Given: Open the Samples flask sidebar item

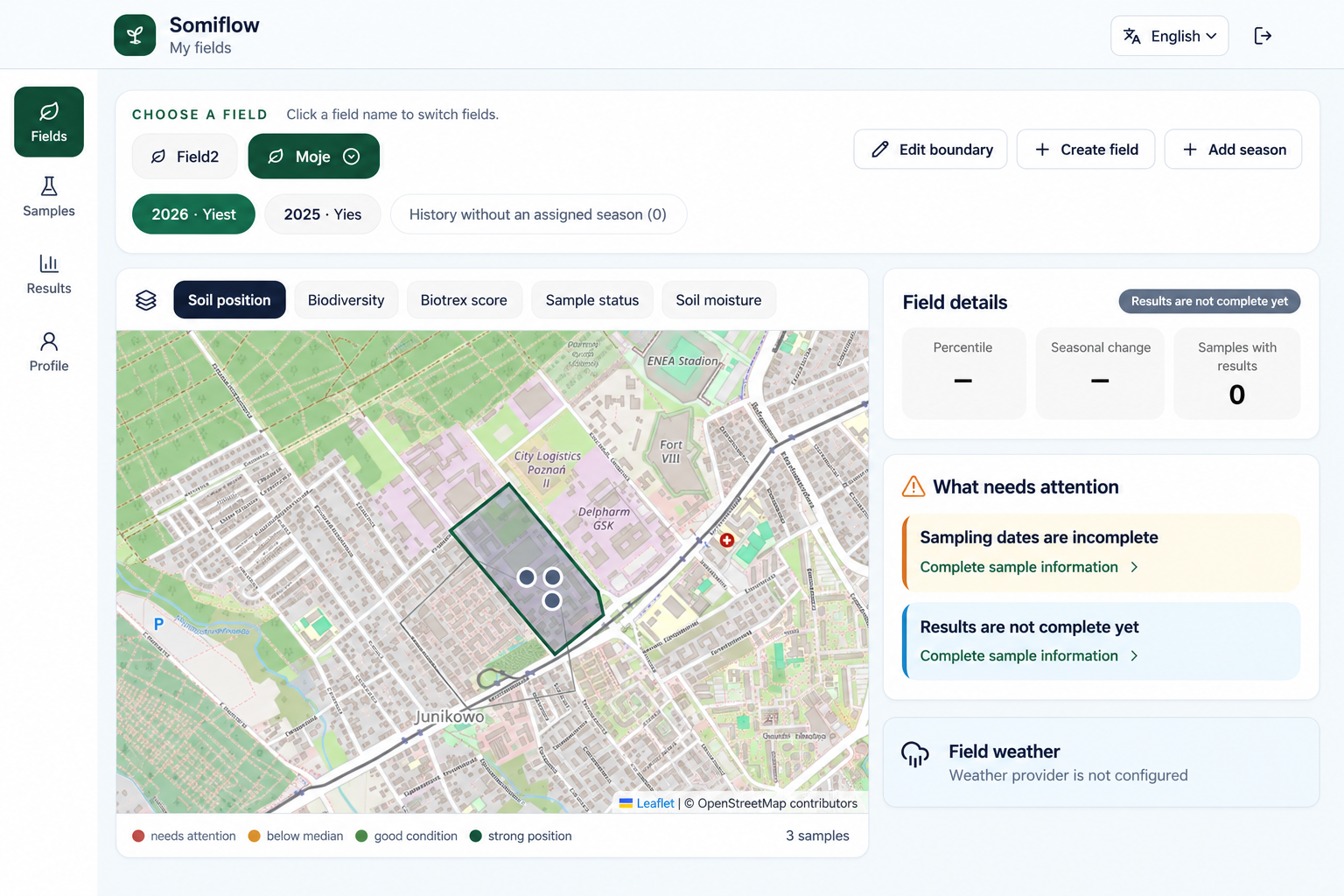Looking at the screenshot, I should [49, 197].
